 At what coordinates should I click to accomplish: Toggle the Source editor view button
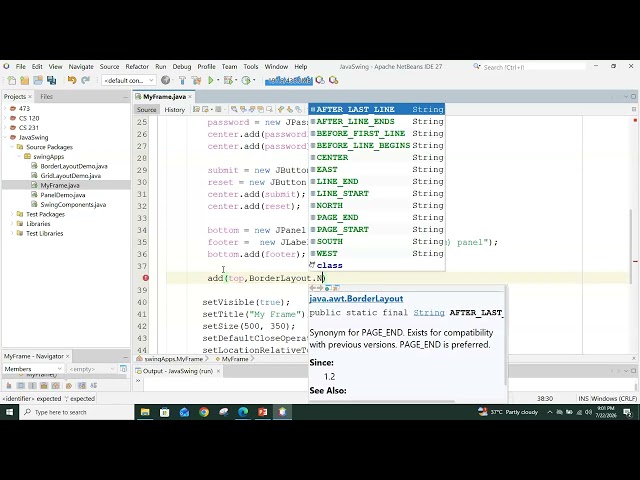147,109
